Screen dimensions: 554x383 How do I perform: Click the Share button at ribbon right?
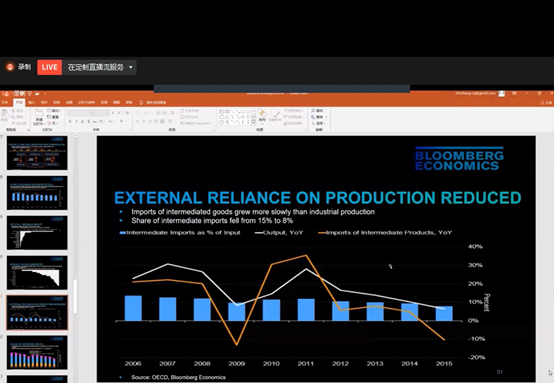(546, 103)
